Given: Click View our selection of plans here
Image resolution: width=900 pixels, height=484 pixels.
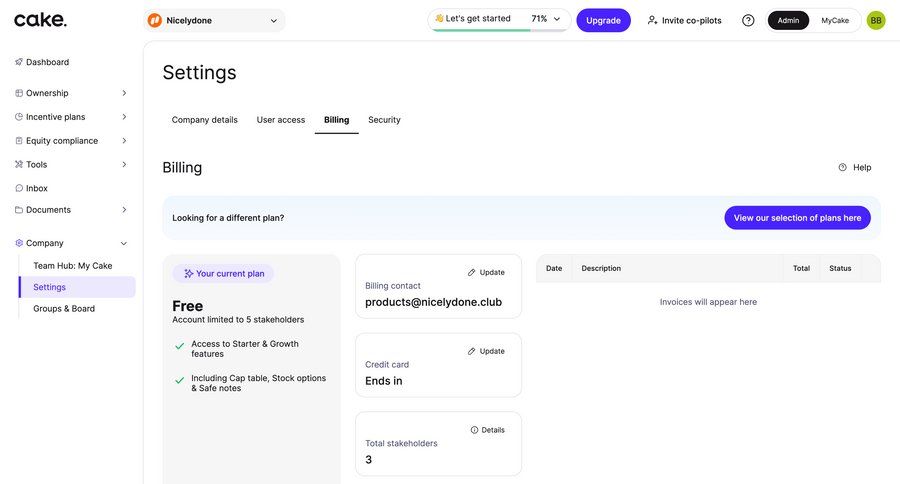Looking at the screenshot, I should pos(797,218).
